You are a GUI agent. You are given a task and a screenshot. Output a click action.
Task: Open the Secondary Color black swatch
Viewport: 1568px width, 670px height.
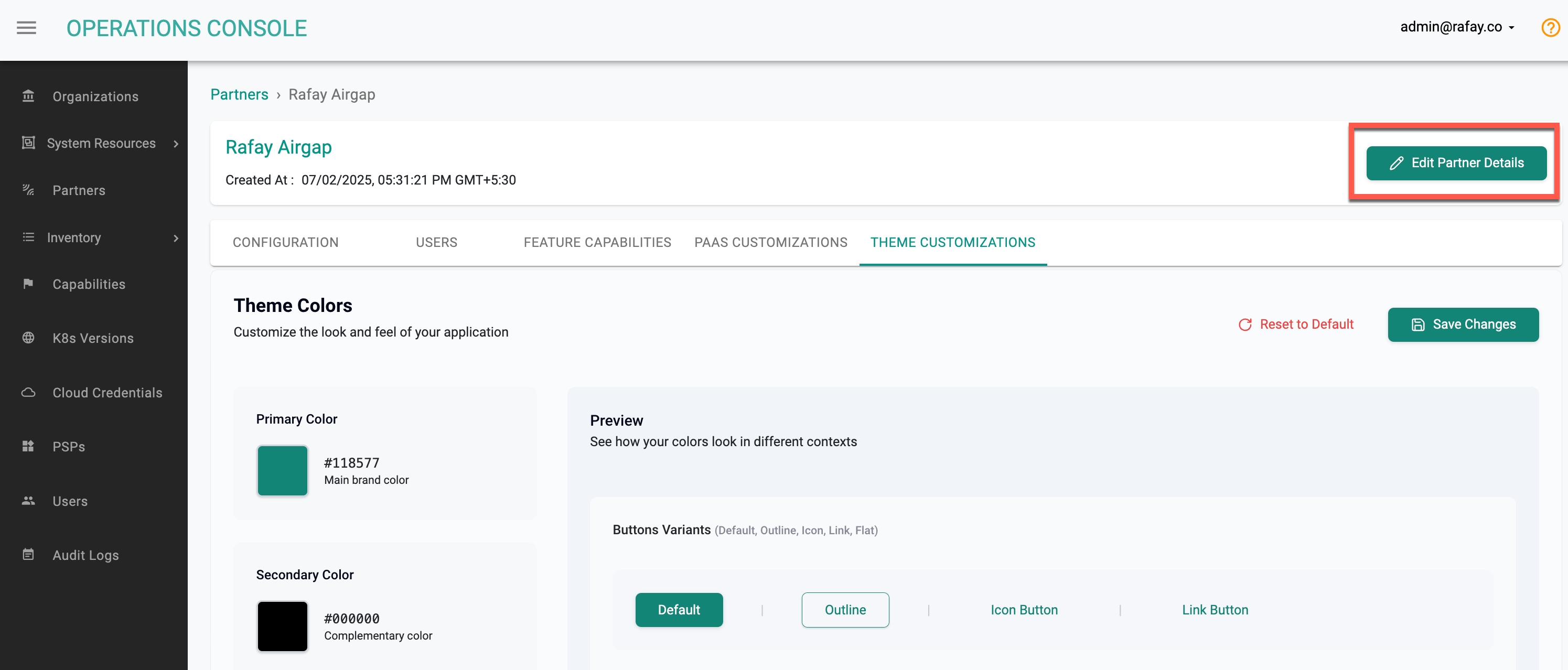point(283,626)
